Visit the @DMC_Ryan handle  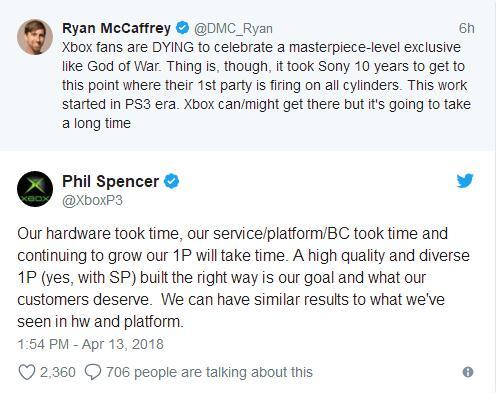233,29
